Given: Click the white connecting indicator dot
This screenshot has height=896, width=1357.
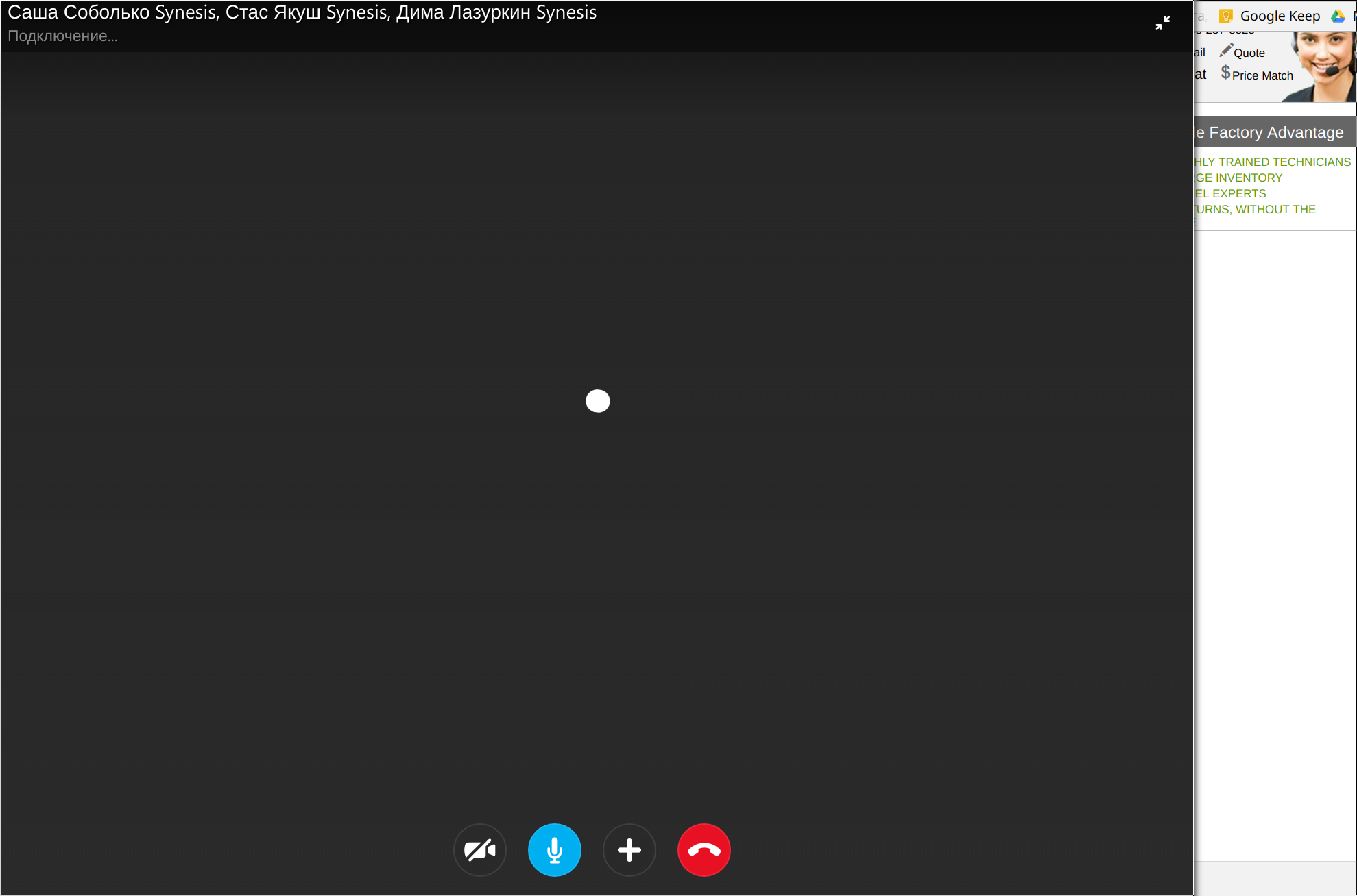Looking at the screenshot, I should click(598, 401).
